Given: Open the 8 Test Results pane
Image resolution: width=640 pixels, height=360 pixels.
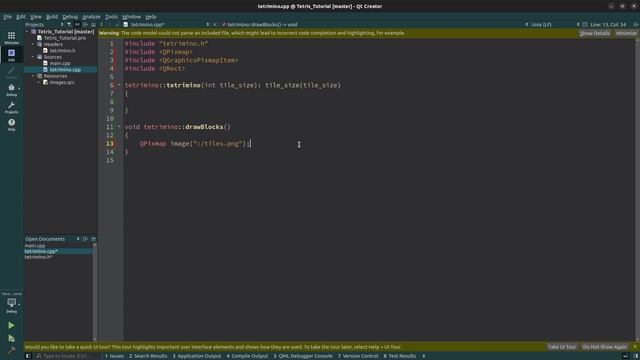Looking at the screenshot, I should pos(400,356).
